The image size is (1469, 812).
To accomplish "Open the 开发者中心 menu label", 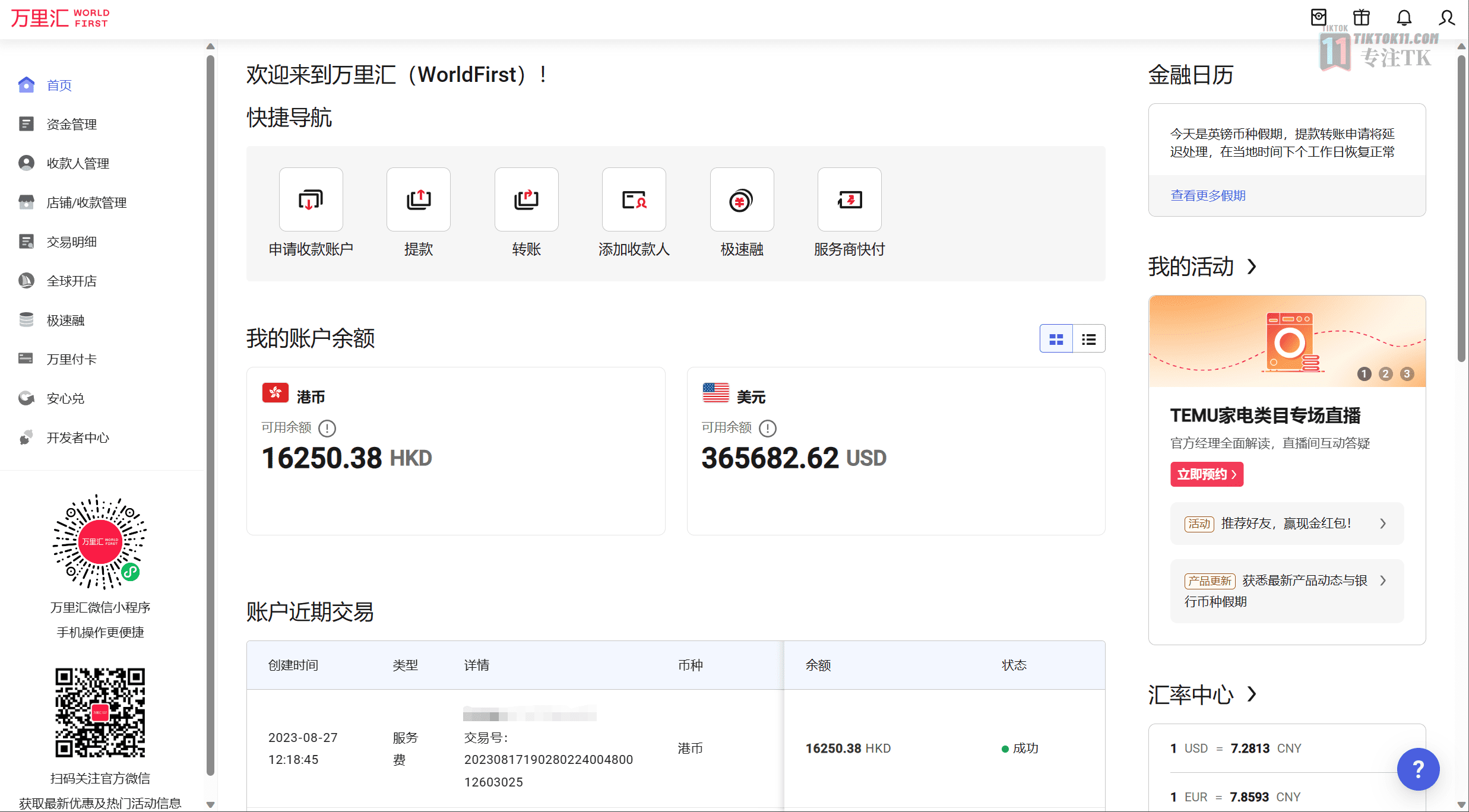I will coord(78,437).
